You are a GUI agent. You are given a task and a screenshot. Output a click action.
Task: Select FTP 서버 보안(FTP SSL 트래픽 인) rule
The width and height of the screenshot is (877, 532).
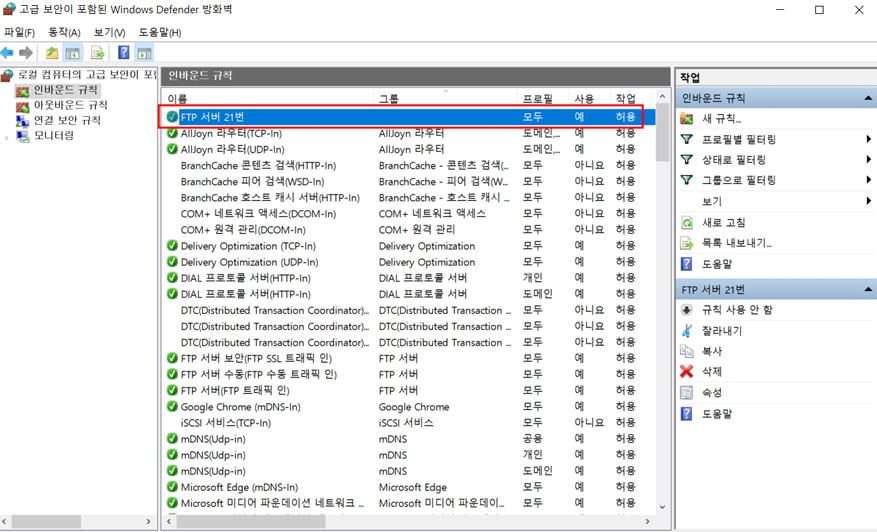point(408,359)
